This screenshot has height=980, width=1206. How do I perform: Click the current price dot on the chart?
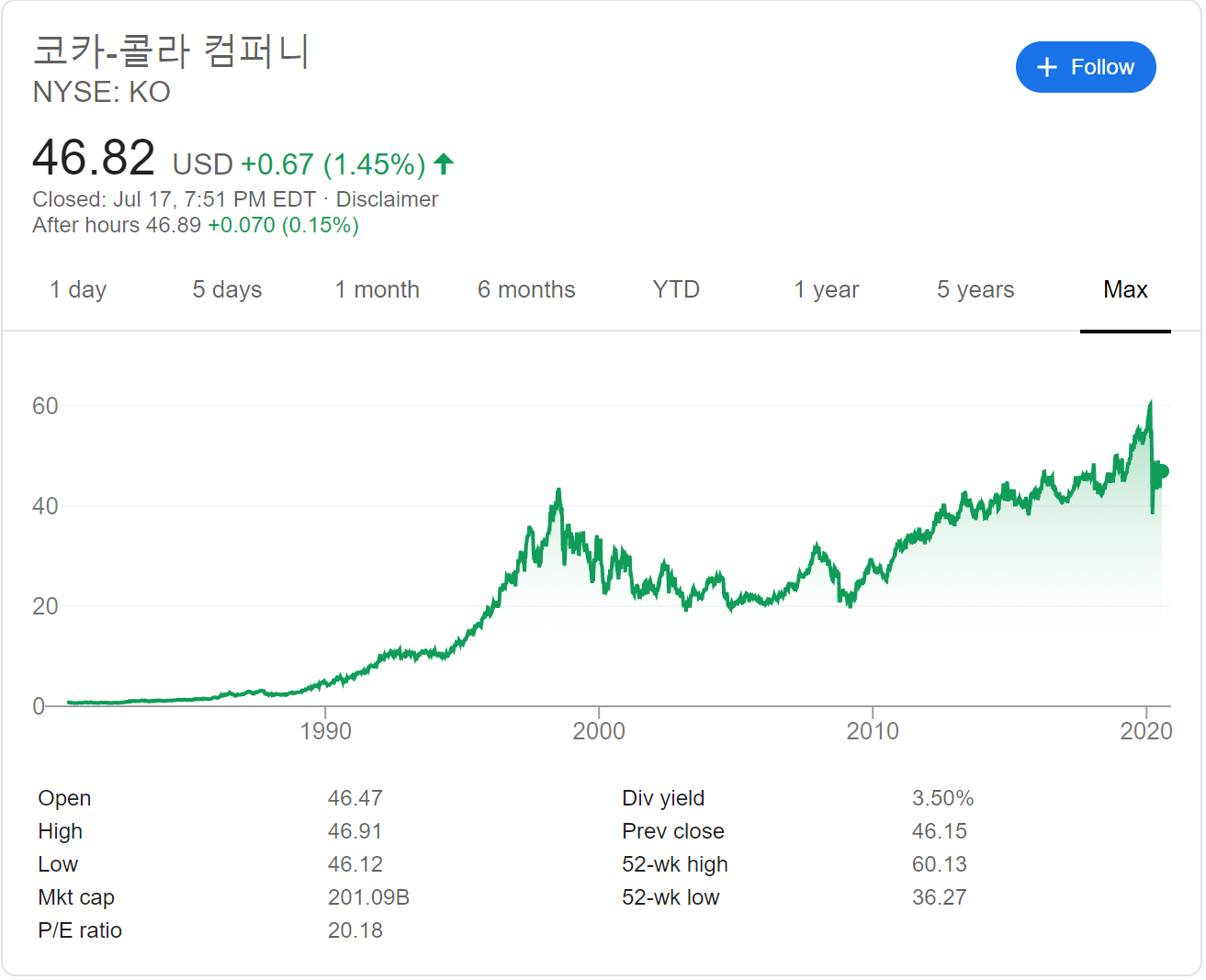click(1162, 471)
